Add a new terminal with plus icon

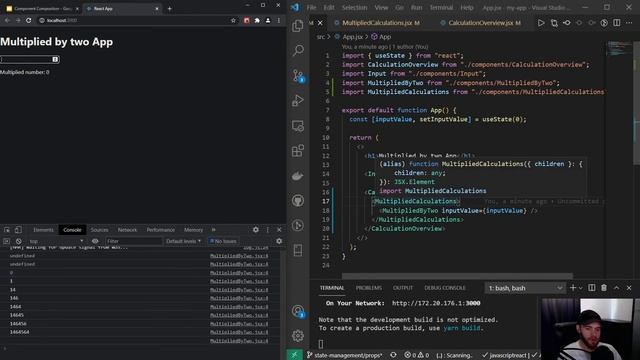tap(573, 288)
